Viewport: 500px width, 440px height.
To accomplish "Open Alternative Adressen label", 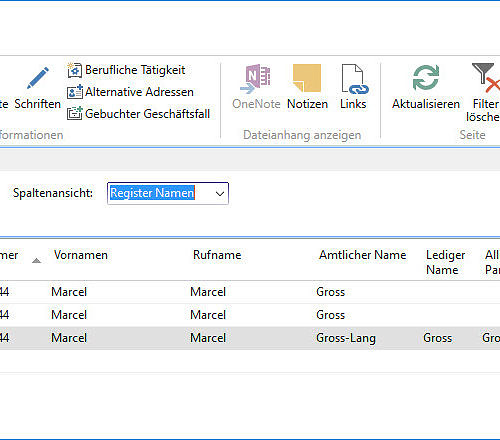I will click(139, 92).
